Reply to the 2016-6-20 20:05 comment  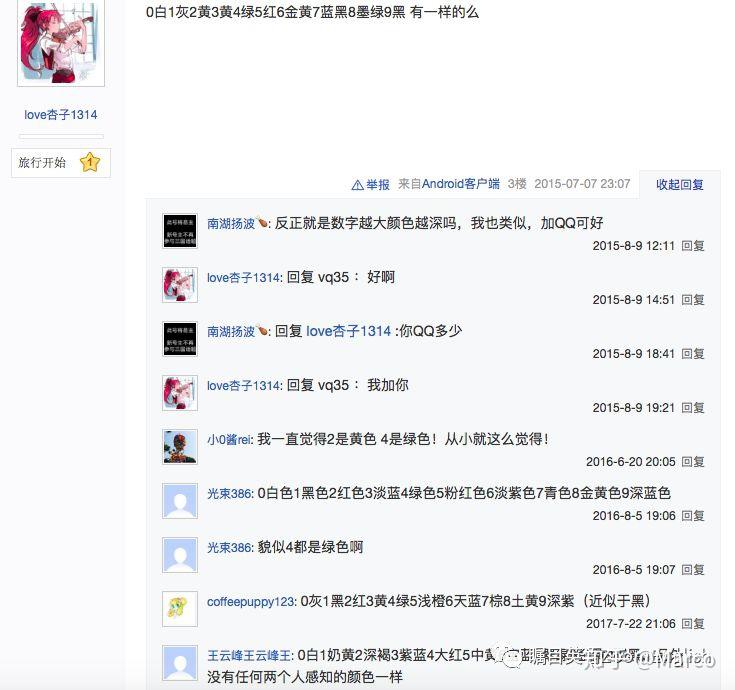click(x=693, y=462)
